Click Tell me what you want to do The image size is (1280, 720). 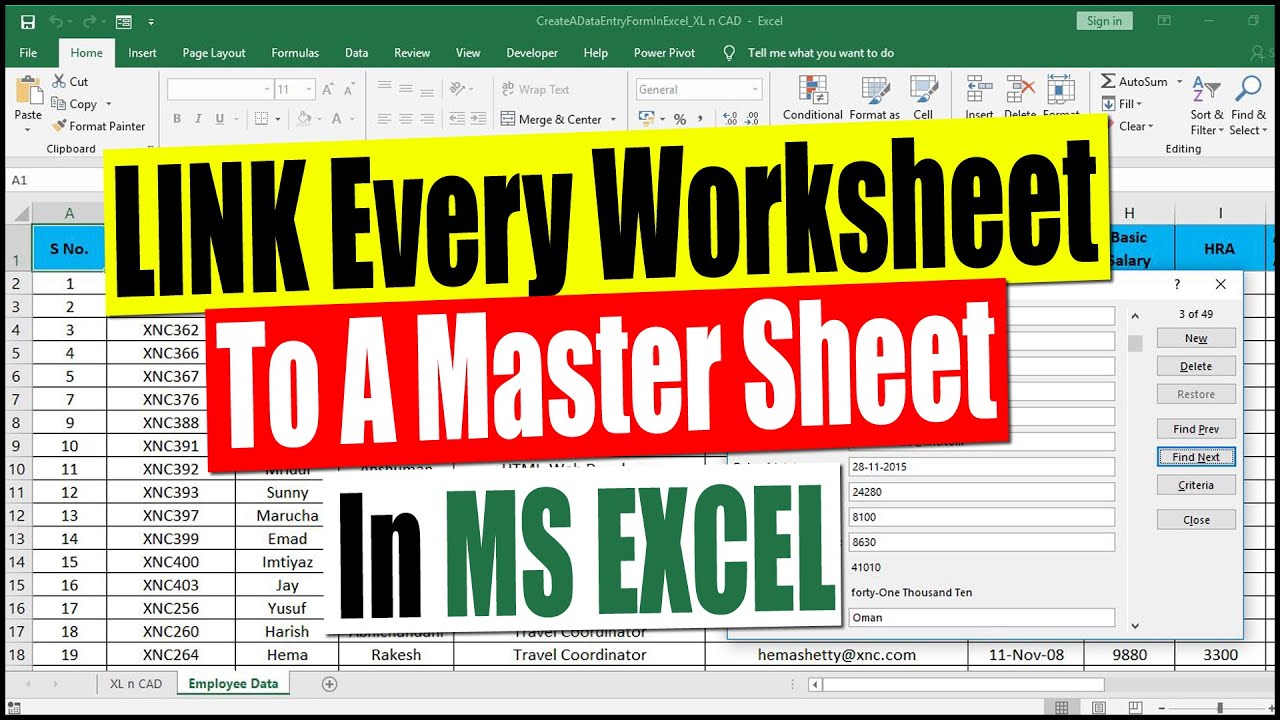821,53
